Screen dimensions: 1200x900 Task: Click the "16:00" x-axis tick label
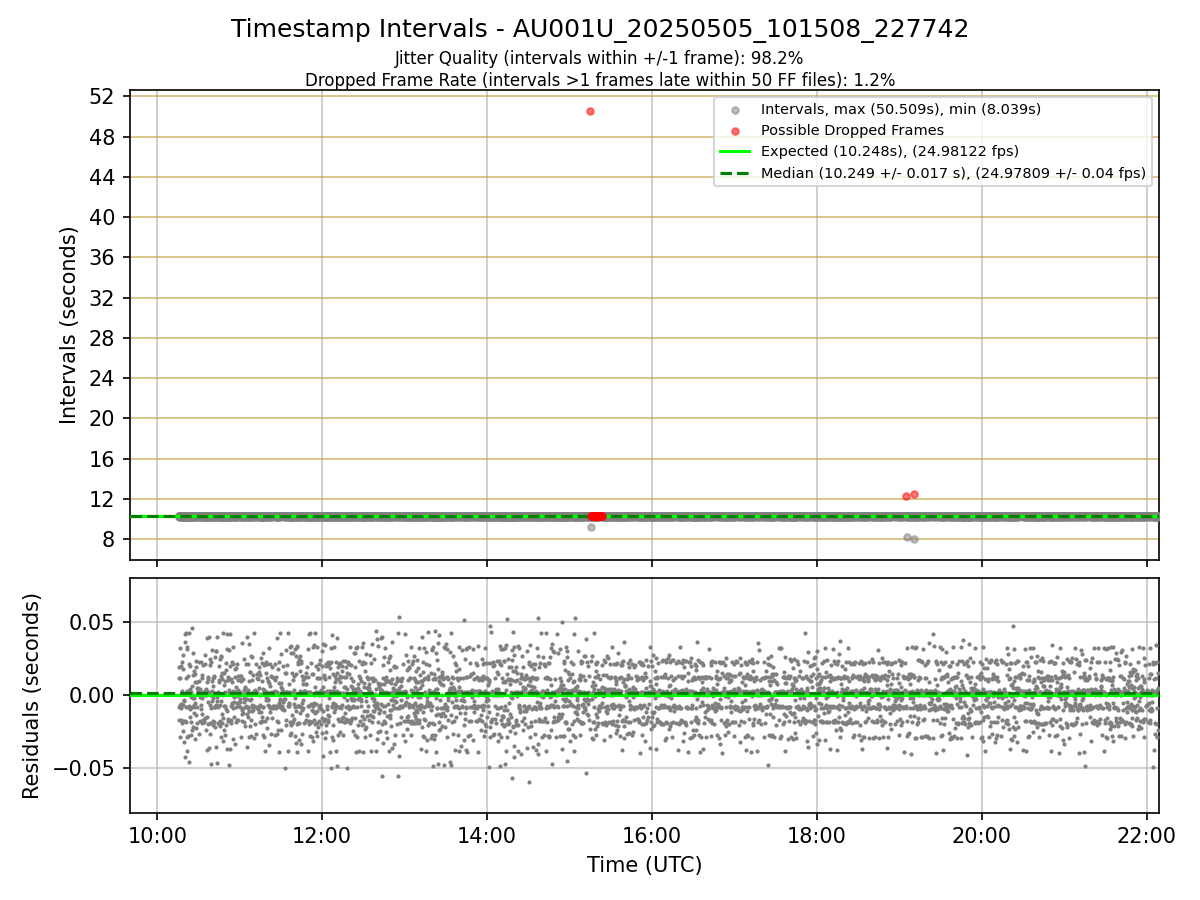click(x=652, y=836)
